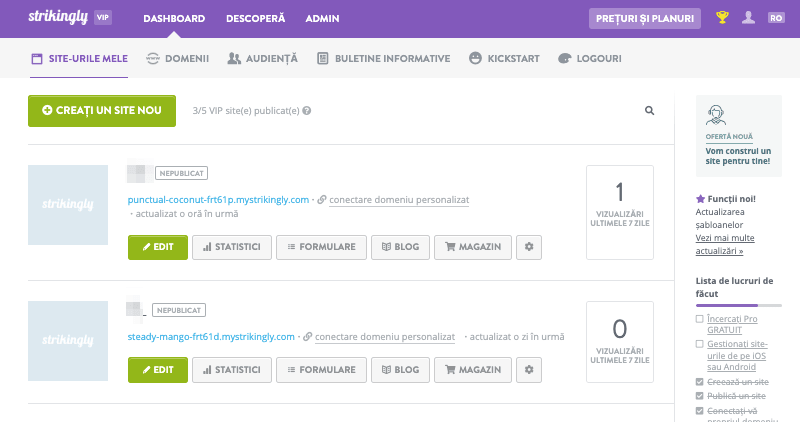800x422 pixels.
Task: Switch to the Domenii tab
Action: click(178, 59)
